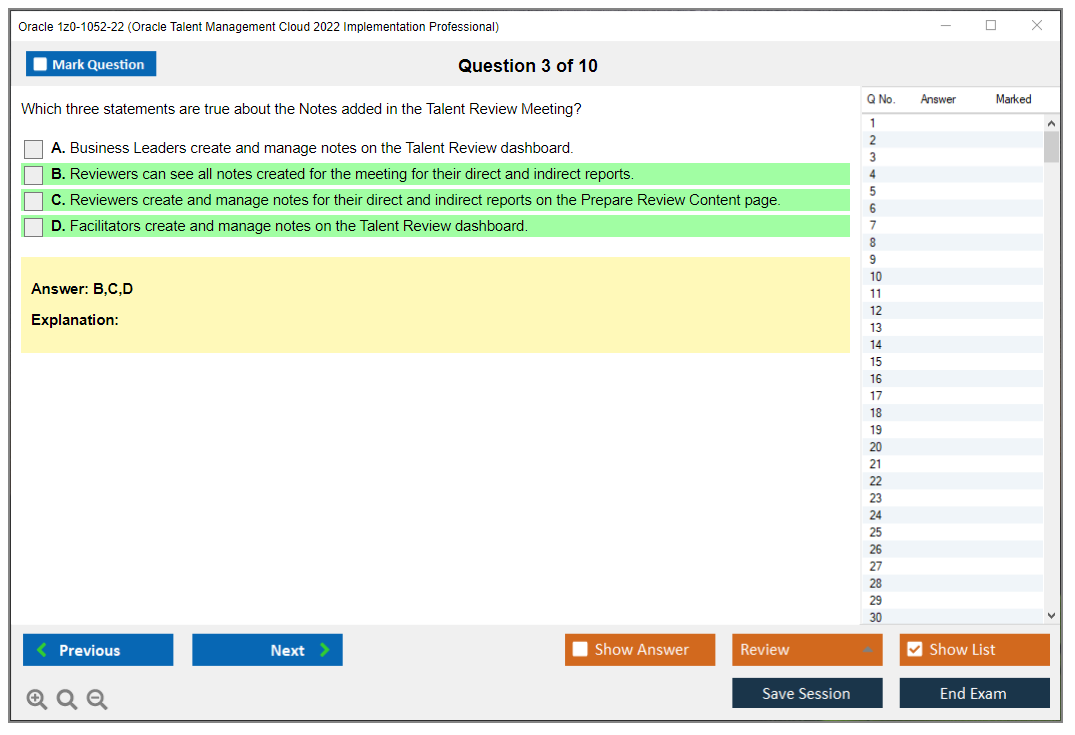Click the down arrow on question list scrollbar
Viewport: 1075px width, 735px height.
tap(1051, 615)
